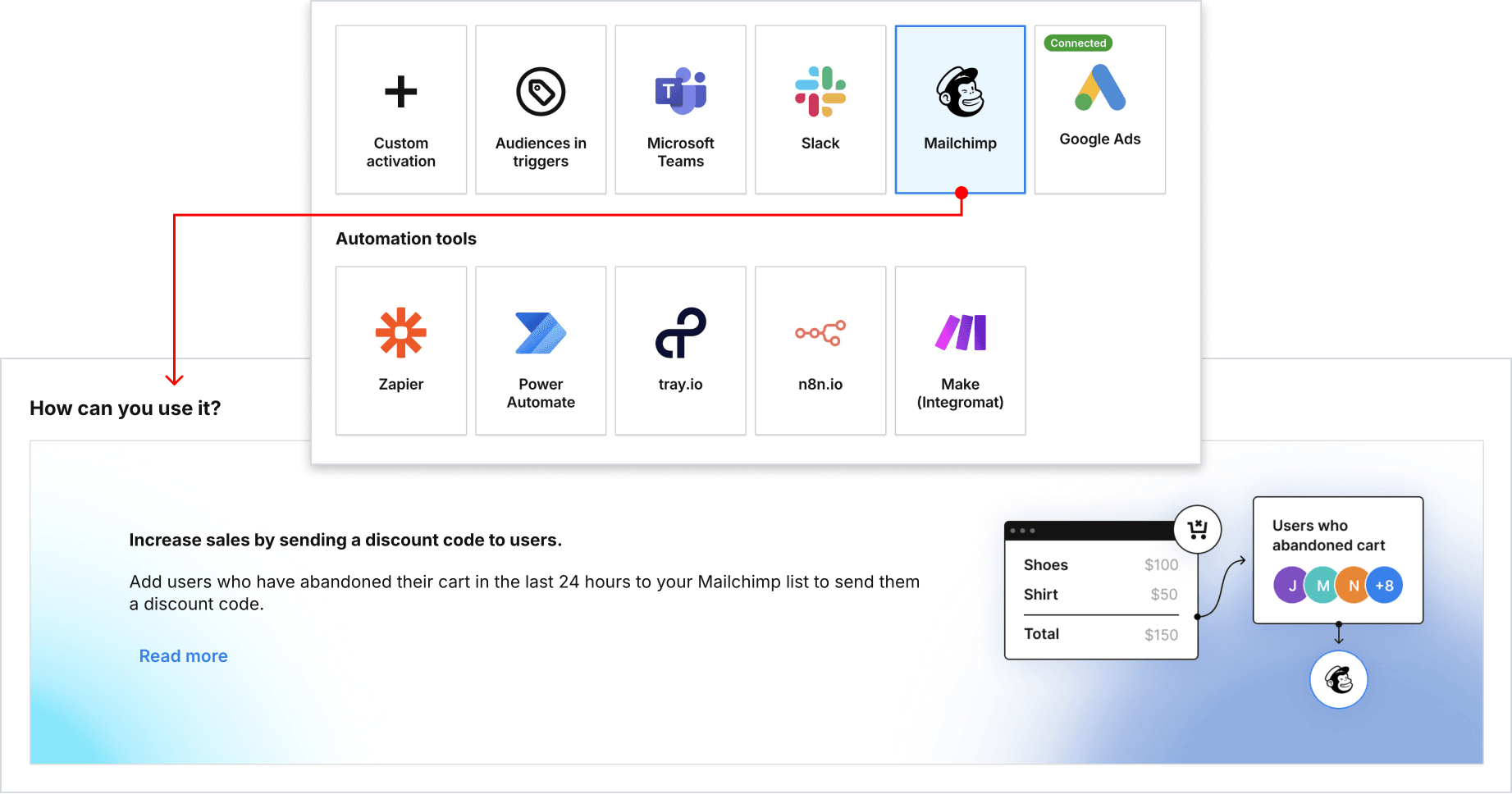The height and width of the screenshot is (794, 1512).
Task: Click the Automation tools heading
Action: tap(406, 239)
